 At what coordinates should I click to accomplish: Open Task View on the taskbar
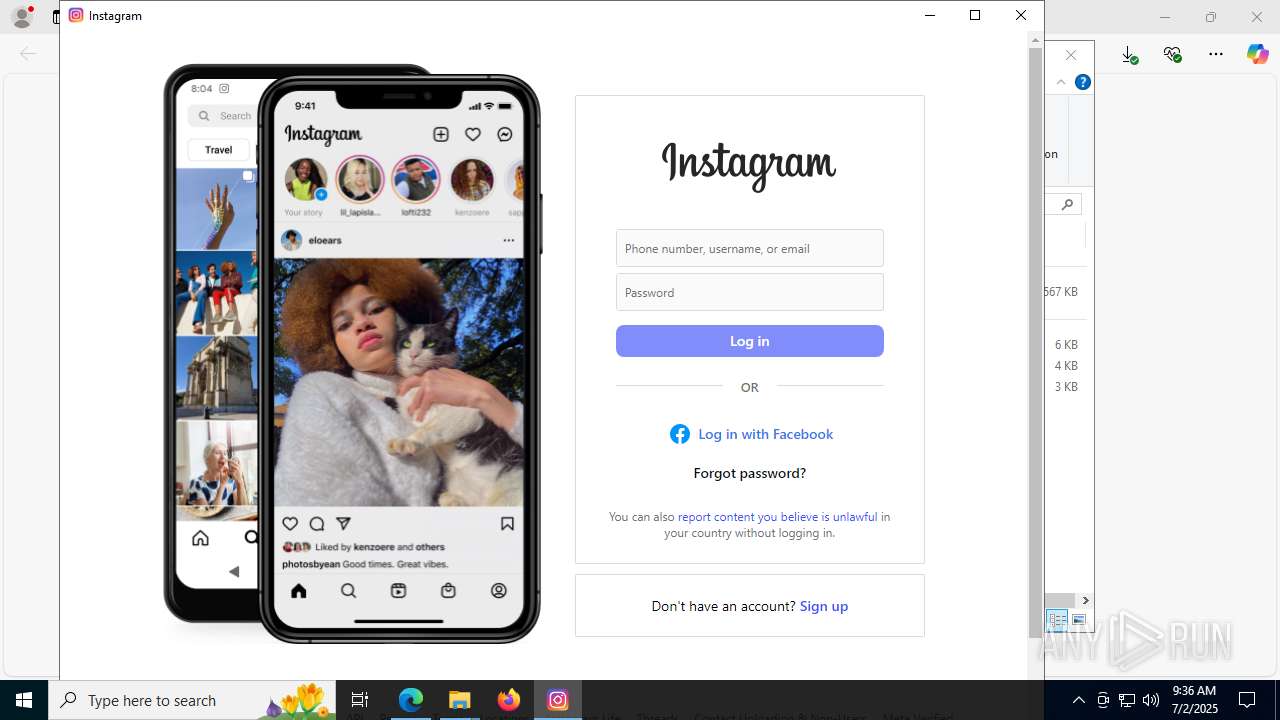point(360,700)
